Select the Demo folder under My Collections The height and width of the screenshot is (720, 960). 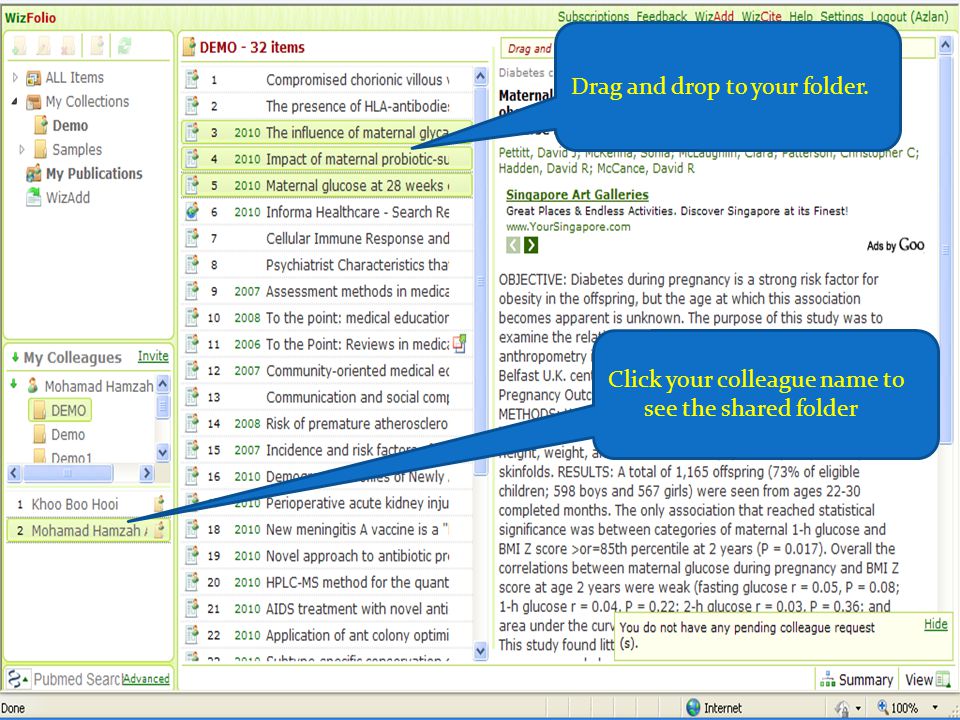[x=70, y=126]
